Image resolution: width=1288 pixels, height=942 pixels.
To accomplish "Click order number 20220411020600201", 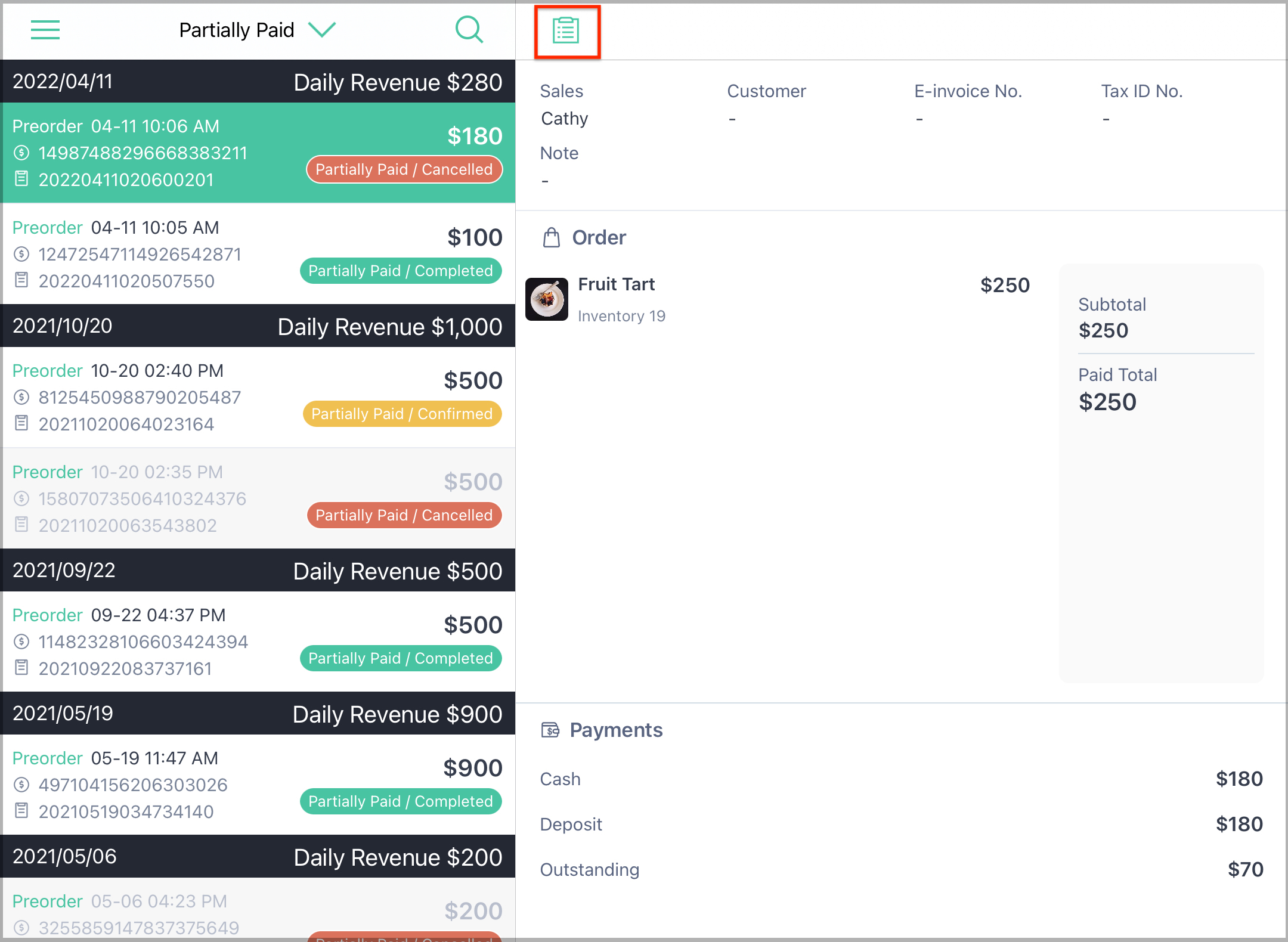I will tap(126, 180).
